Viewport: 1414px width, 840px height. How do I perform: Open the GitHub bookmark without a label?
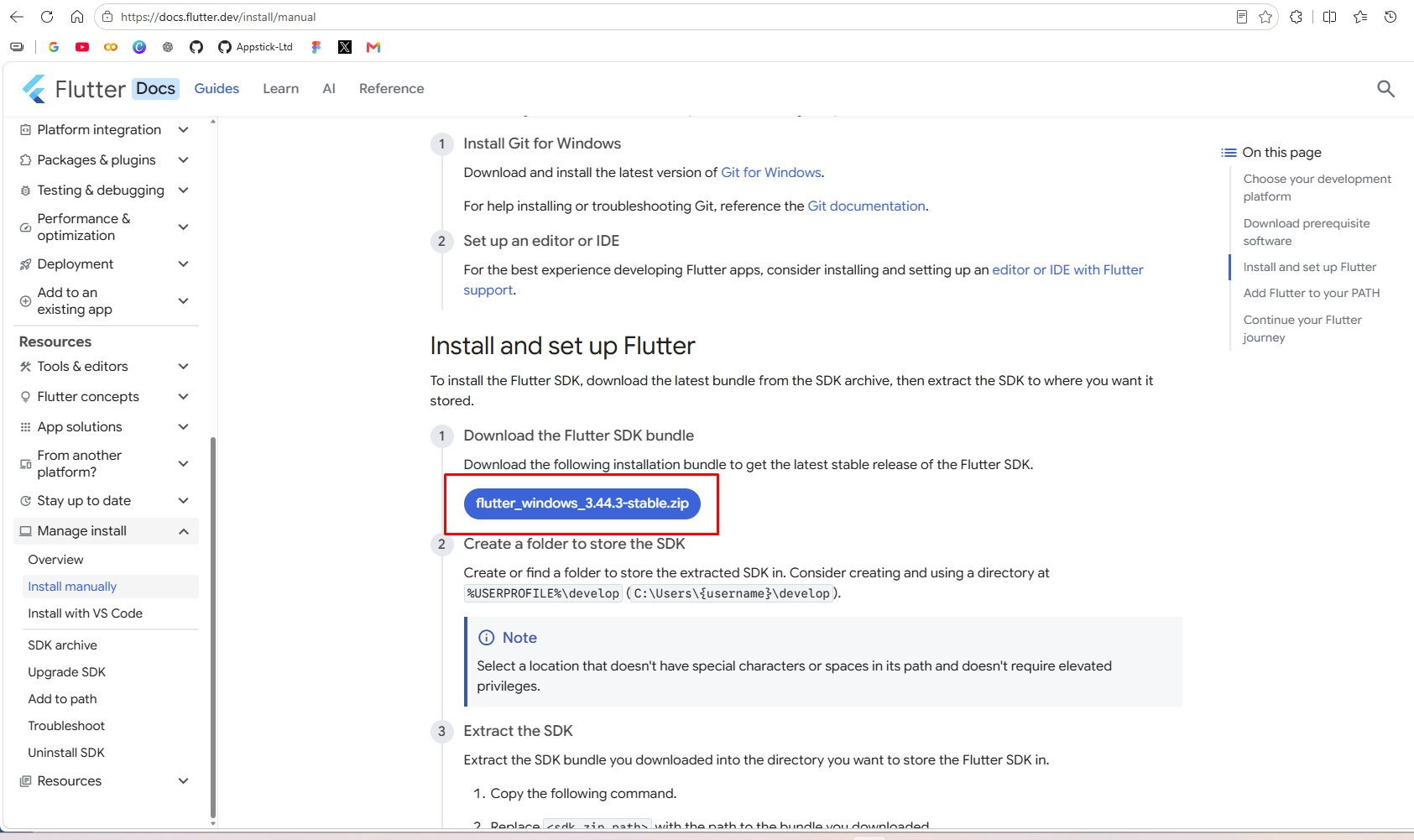click(196, 47)
